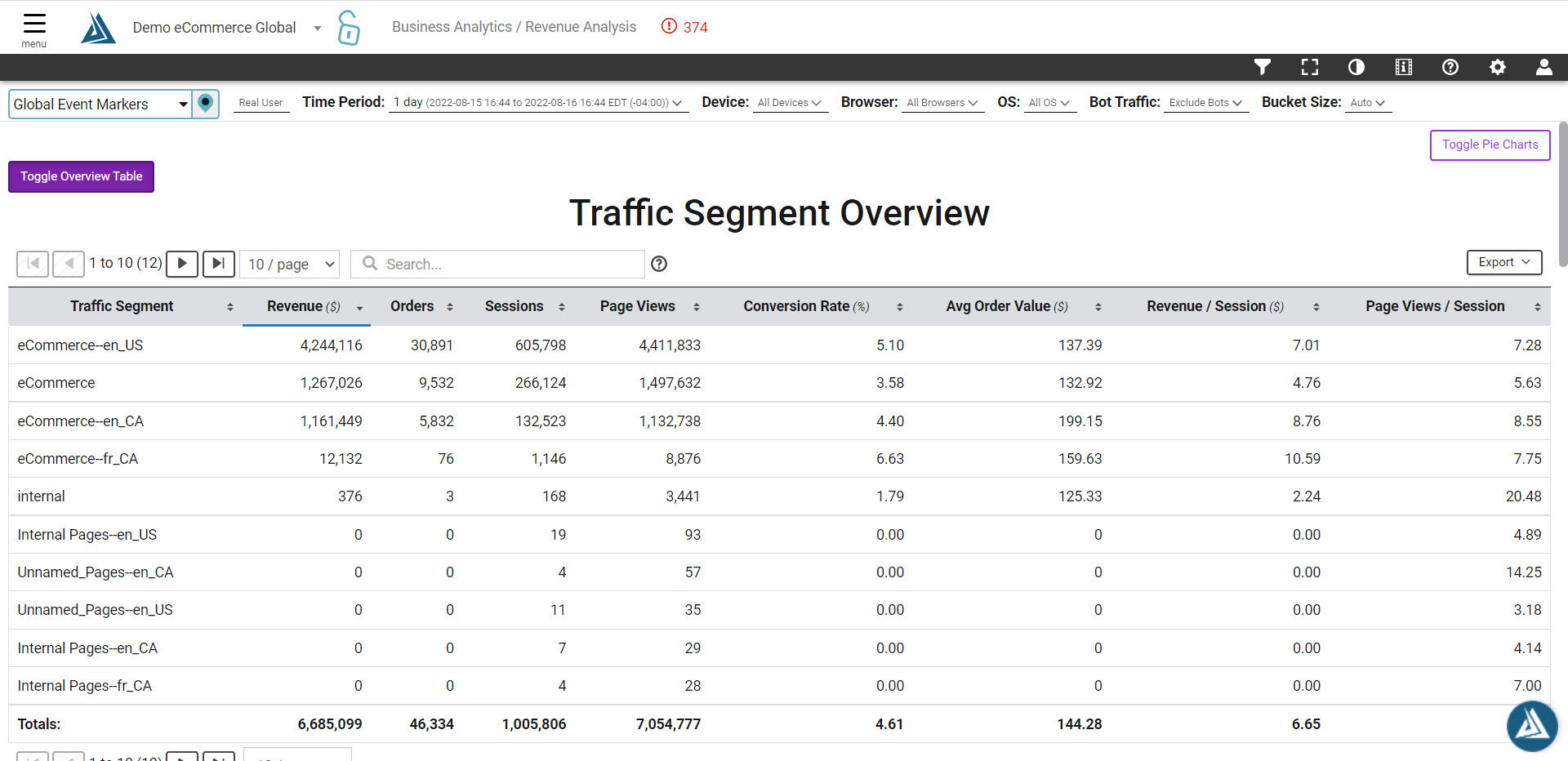This screenshot has height=761, width=1568.
Task: Click the Blue Triangle logo
Action: coord(98,28)
